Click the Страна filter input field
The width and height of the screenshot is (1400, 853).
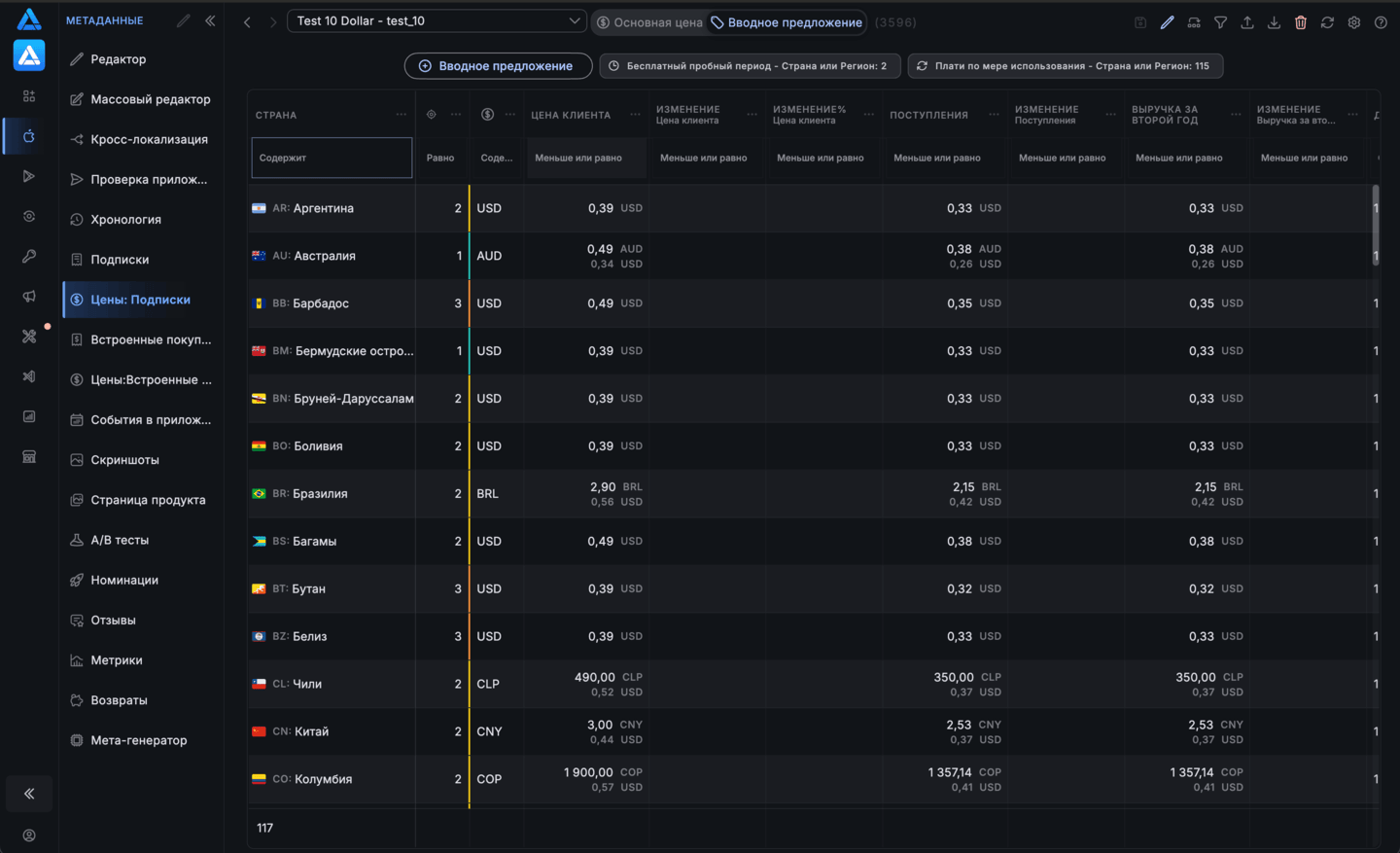(x=332, y=158)
